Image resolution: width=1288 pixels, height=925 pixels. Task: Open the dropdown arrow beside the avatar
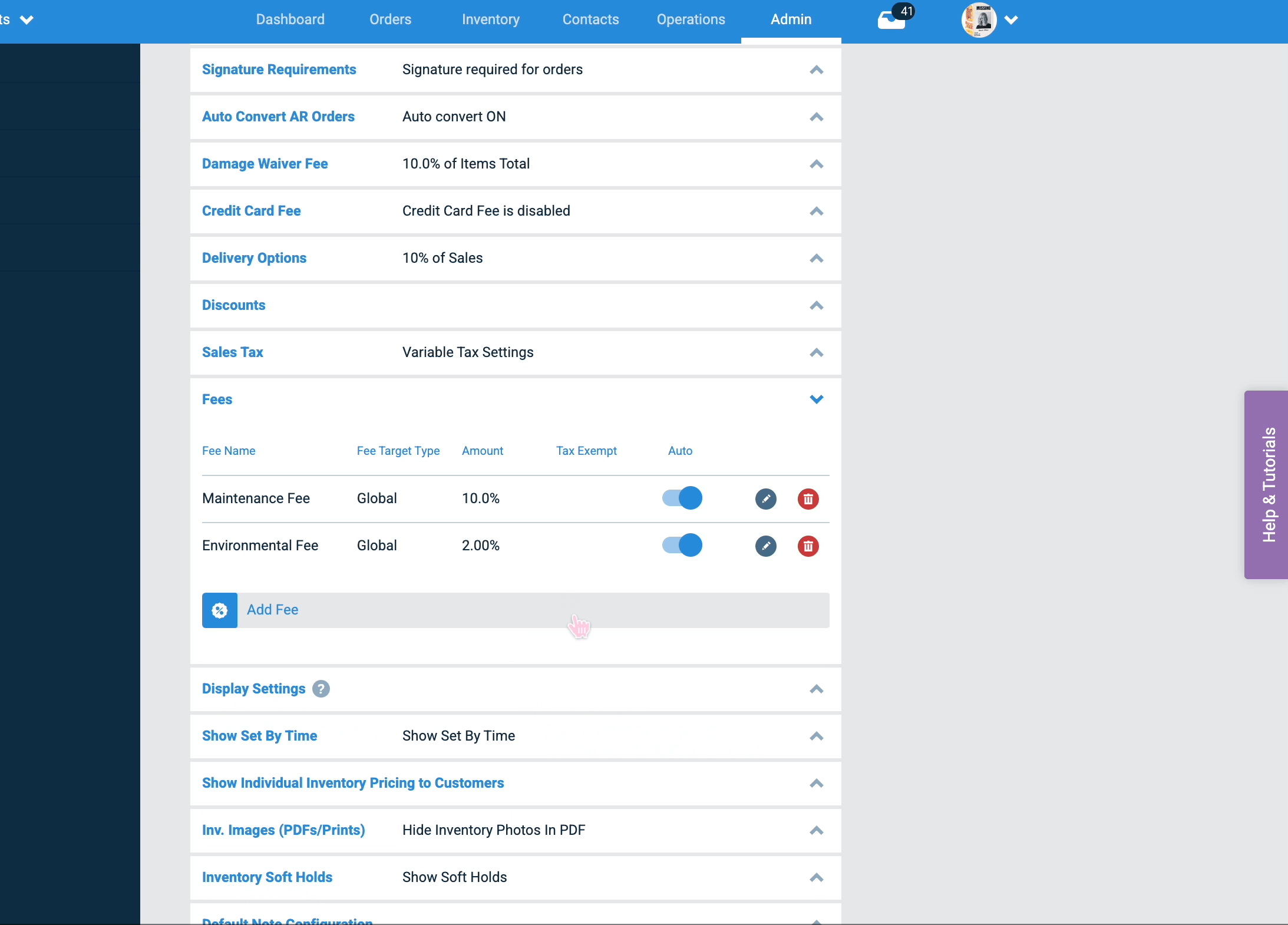pyautogui.click(x=1011, y=20)
